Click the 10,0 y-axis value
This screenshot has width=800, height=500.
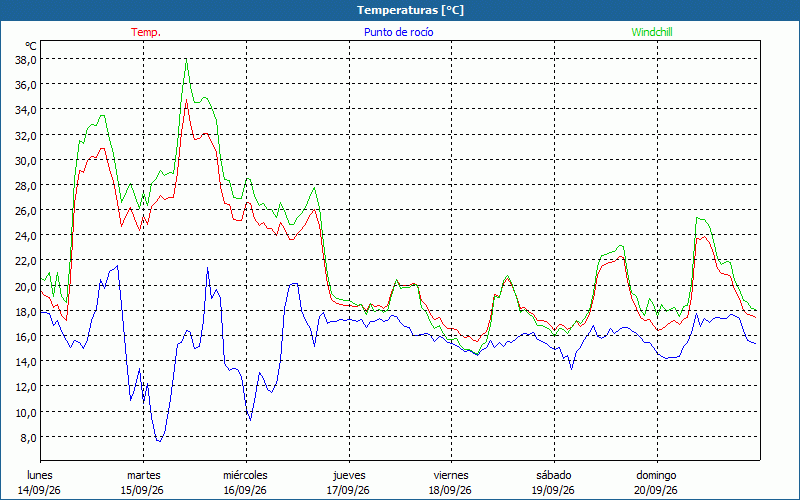point(26,413)
